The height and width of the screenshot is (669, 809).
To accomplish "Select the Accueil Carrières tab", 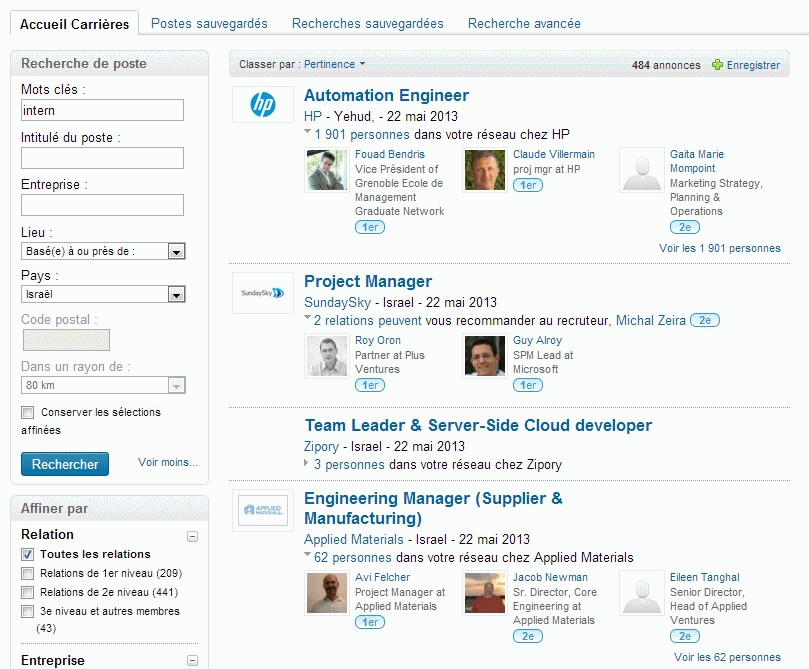I will (74, 24).
